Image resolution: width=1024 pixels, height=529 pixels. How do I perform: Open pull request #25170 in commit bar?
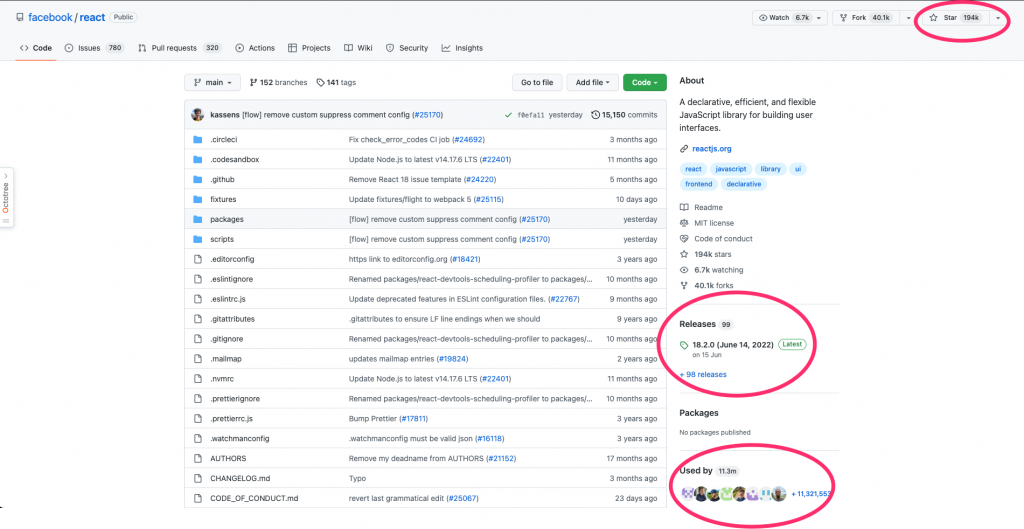428,115
